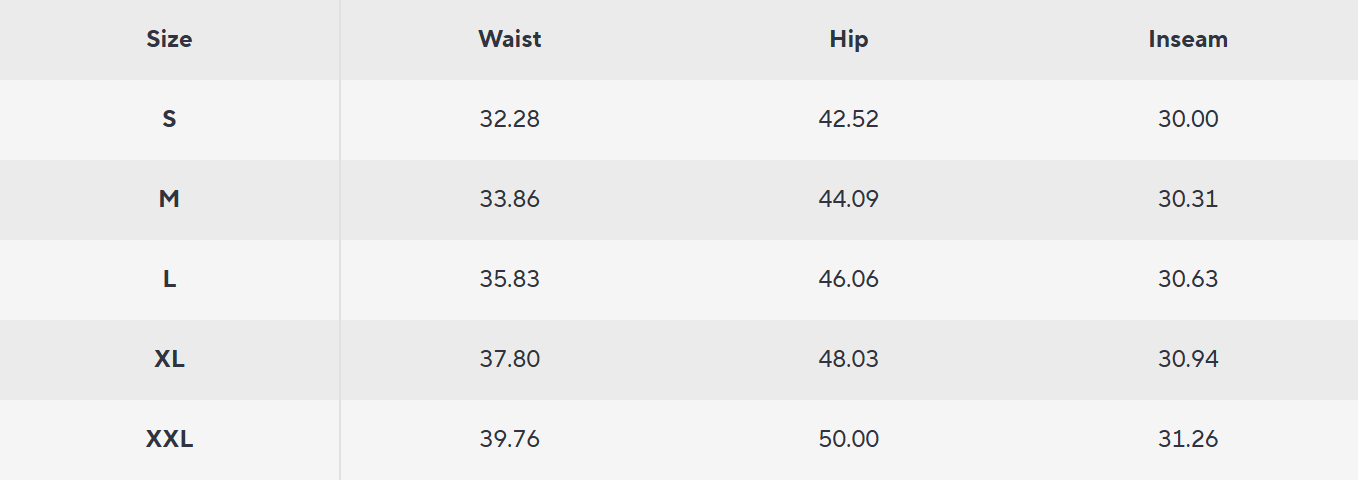This screenshot has height=480, width=1358.
Task: Select the XXL size row label
Action: pyautogui.click(x=169, y=439)
